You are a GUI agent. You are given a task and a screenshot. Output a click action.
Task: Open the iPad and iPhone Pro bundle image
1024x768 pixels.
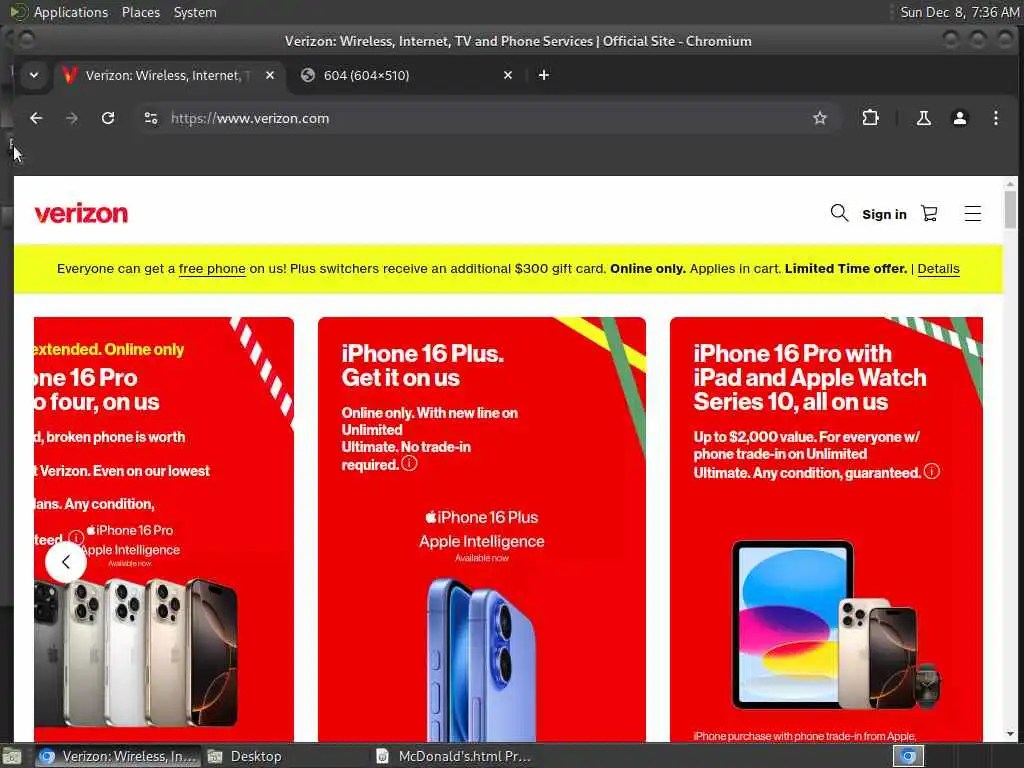(x=836, y=626)
